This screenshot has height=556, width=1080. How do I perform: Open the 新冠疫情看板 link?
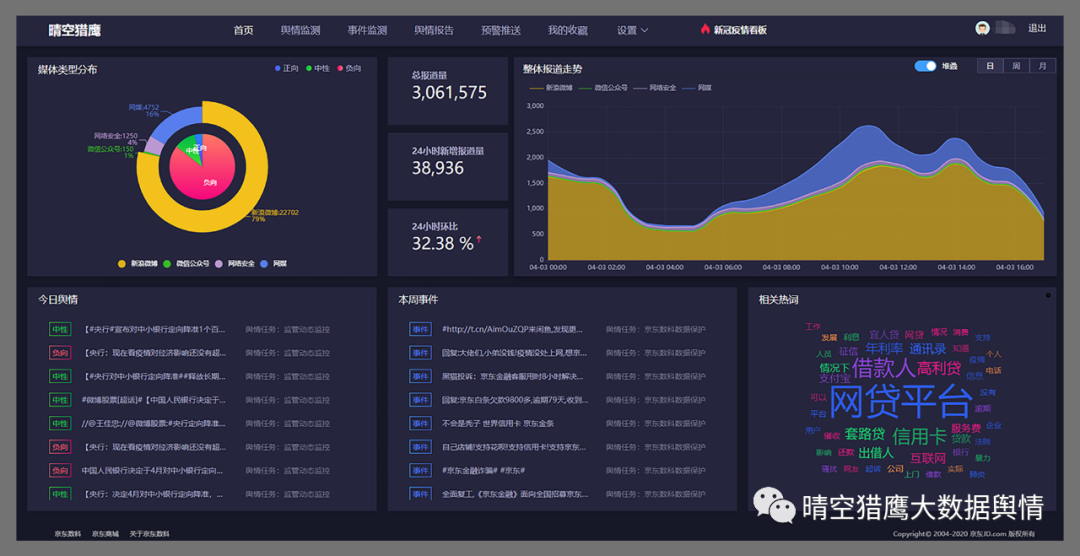click(740, 30)
